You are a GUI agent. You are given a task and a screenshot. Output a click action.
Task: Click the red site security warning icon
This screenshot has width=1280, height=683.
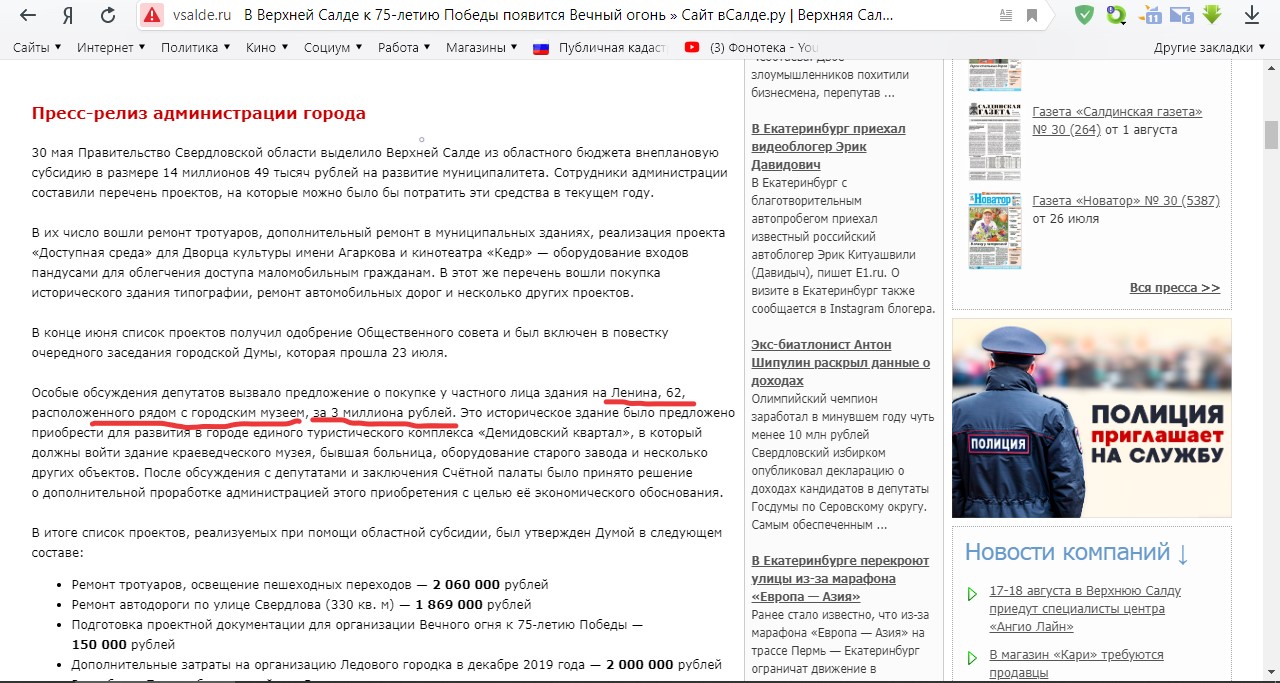tap(152, 15)
